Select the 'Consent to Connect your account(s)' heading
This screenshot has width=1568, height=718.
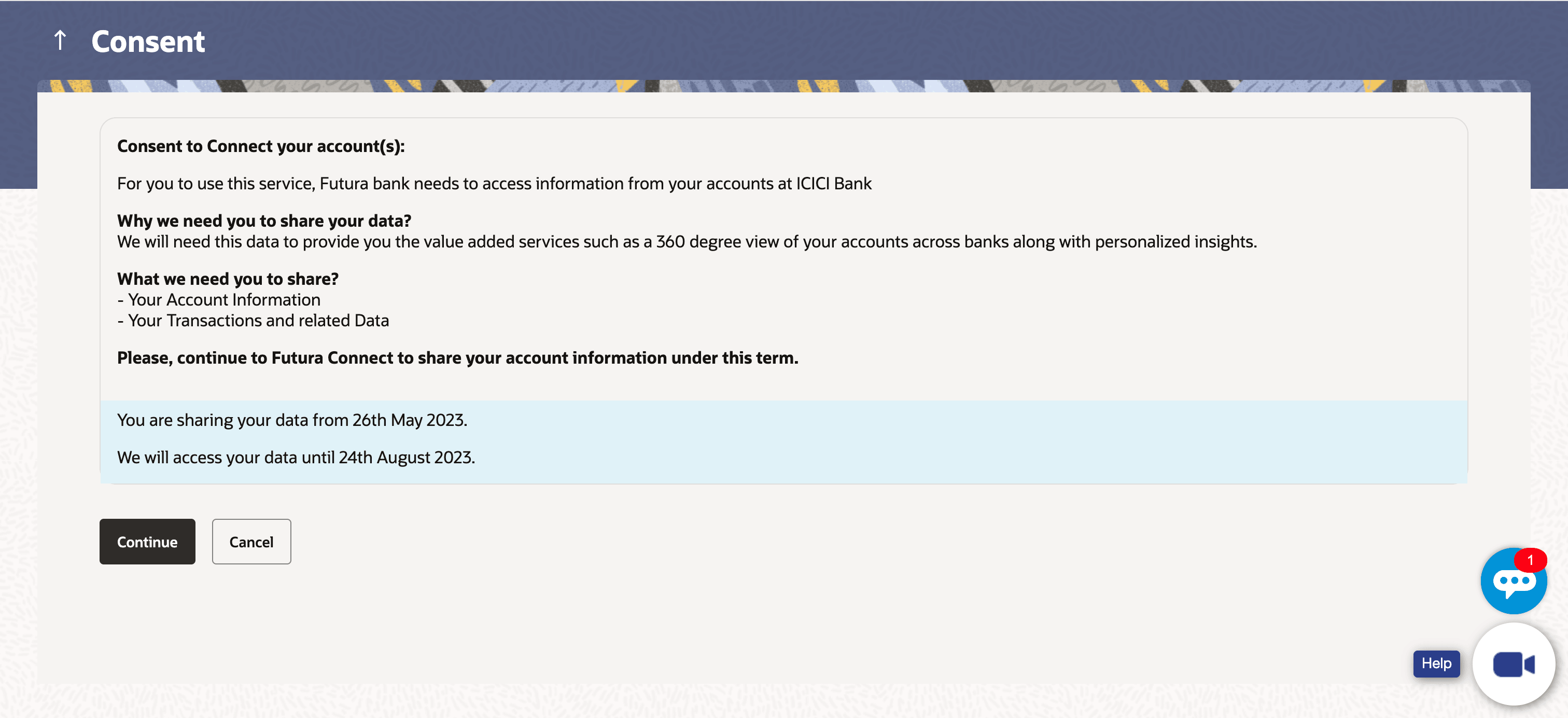(260, 146)
